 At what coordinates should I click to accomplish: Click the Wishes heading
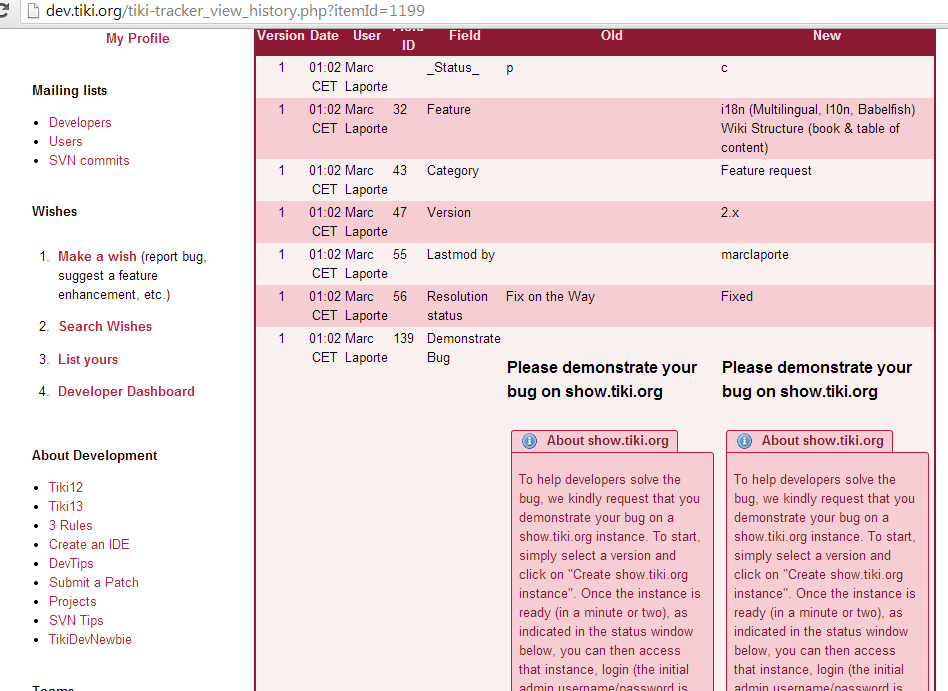(x=54, y=212)
